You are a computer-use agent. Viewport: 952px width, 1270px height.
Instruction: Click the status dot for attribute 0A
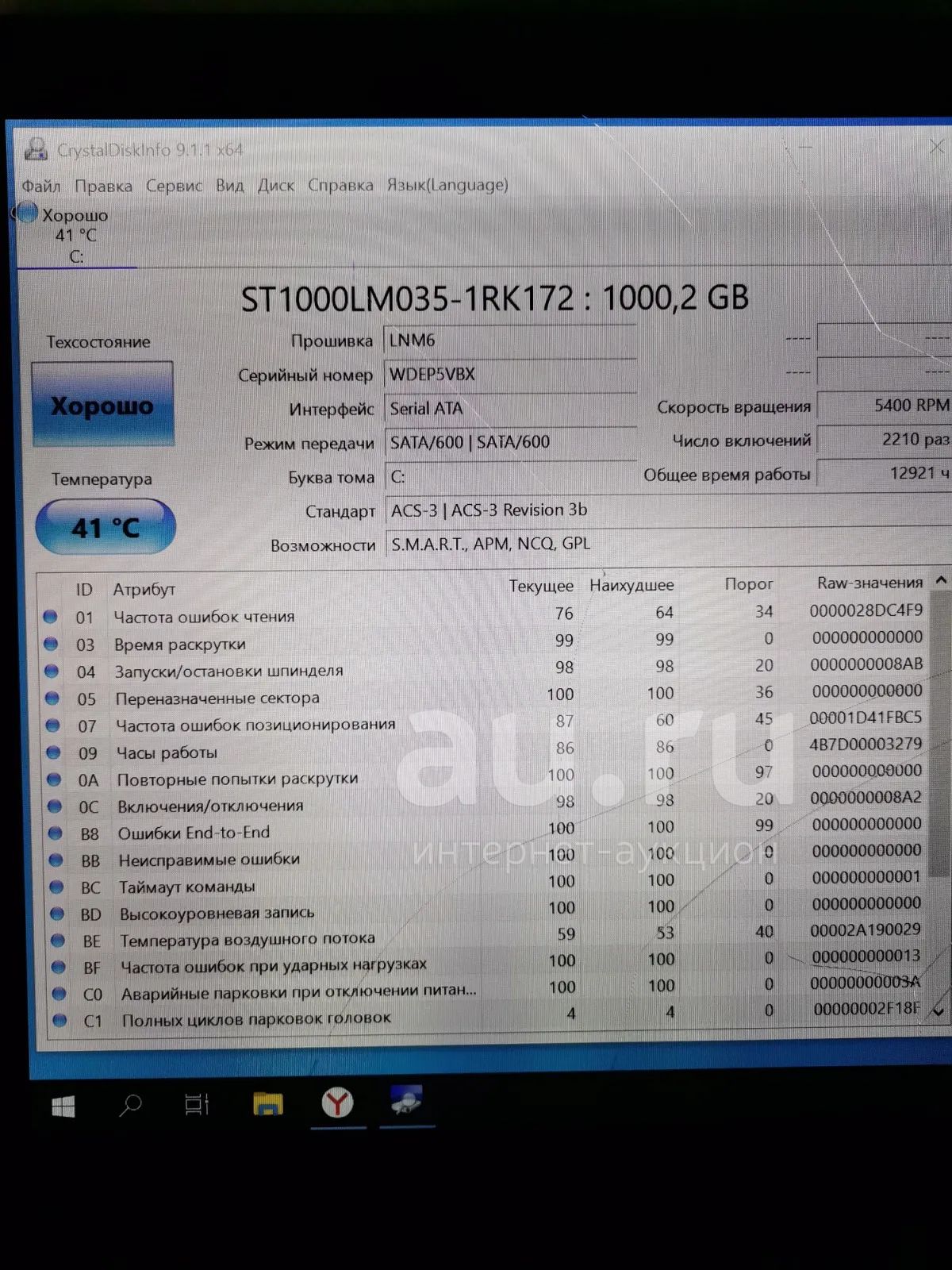click(x=54, y=779)
